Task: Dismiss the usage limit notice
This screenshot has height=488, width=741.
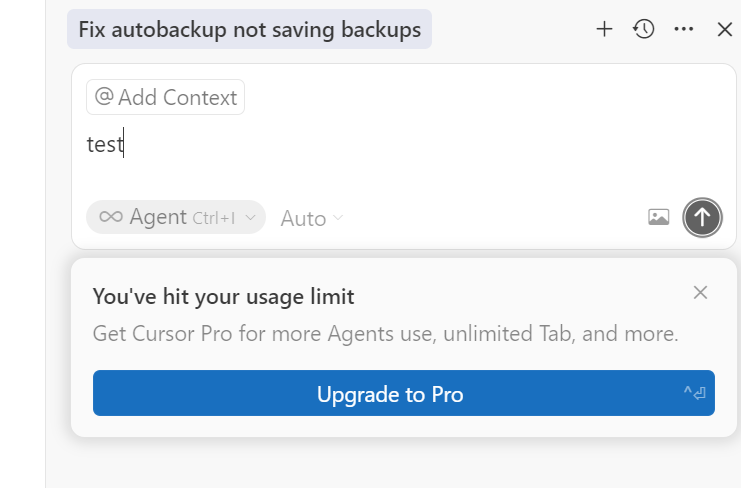Action: click(x=700, y=292)
